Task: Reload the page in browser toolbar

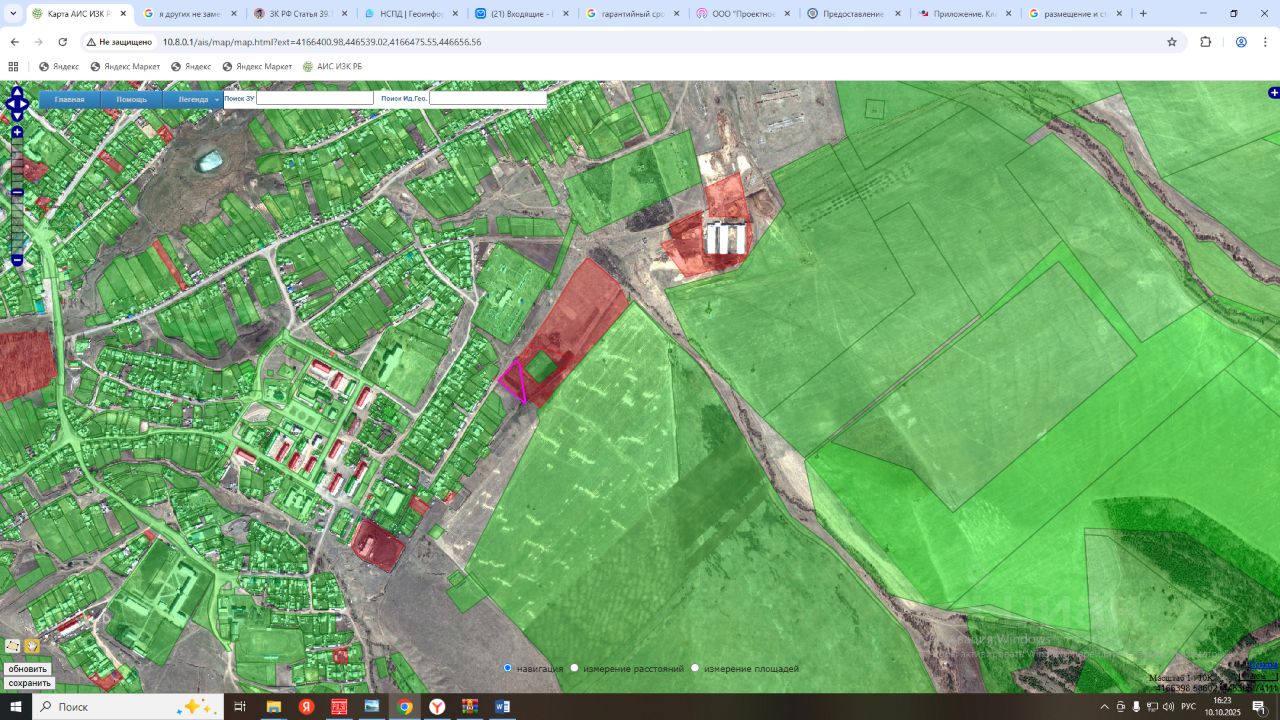Action: tap(63, 42)
